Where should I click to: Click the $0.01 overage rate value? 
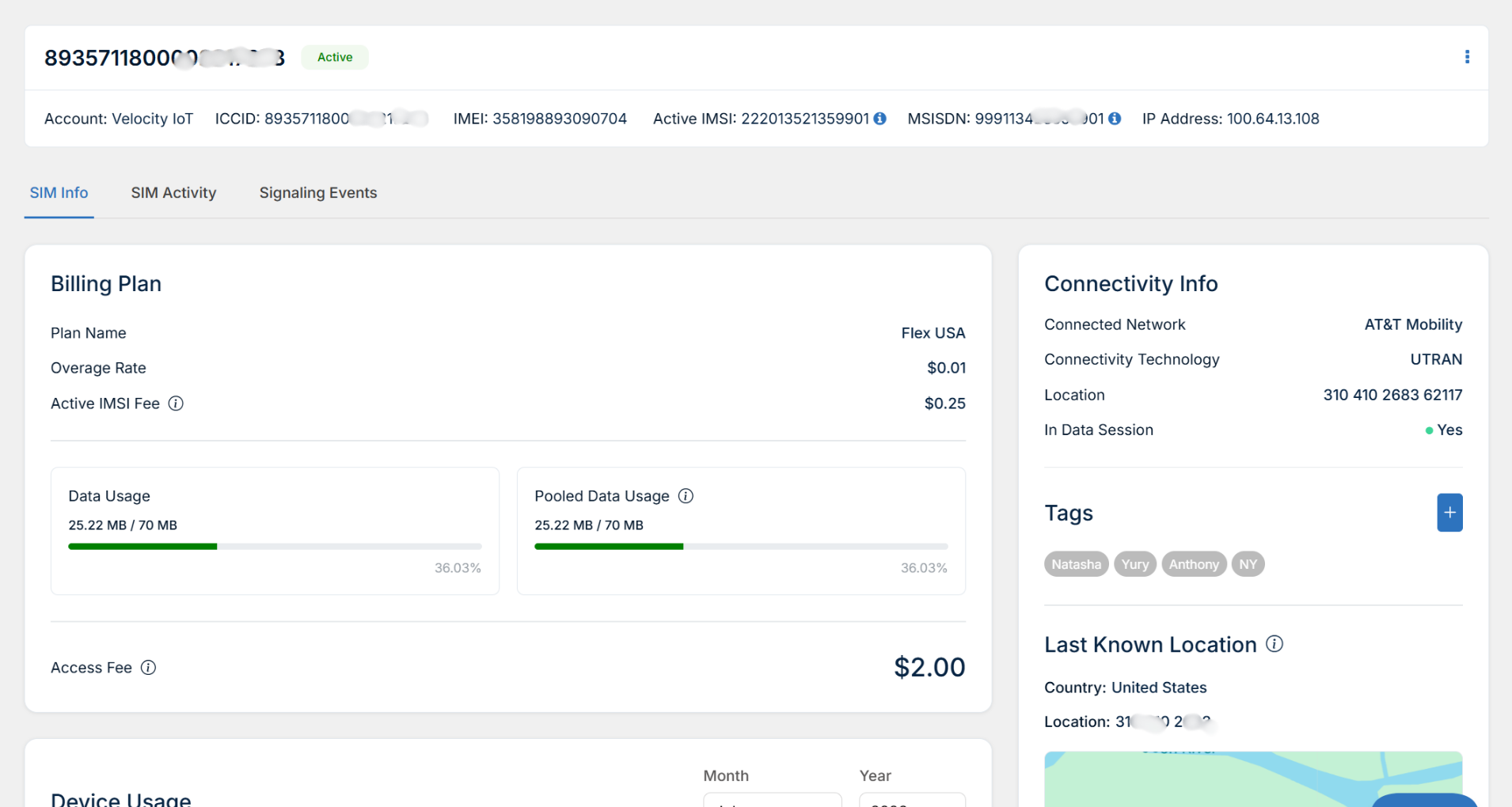[946, 368]
